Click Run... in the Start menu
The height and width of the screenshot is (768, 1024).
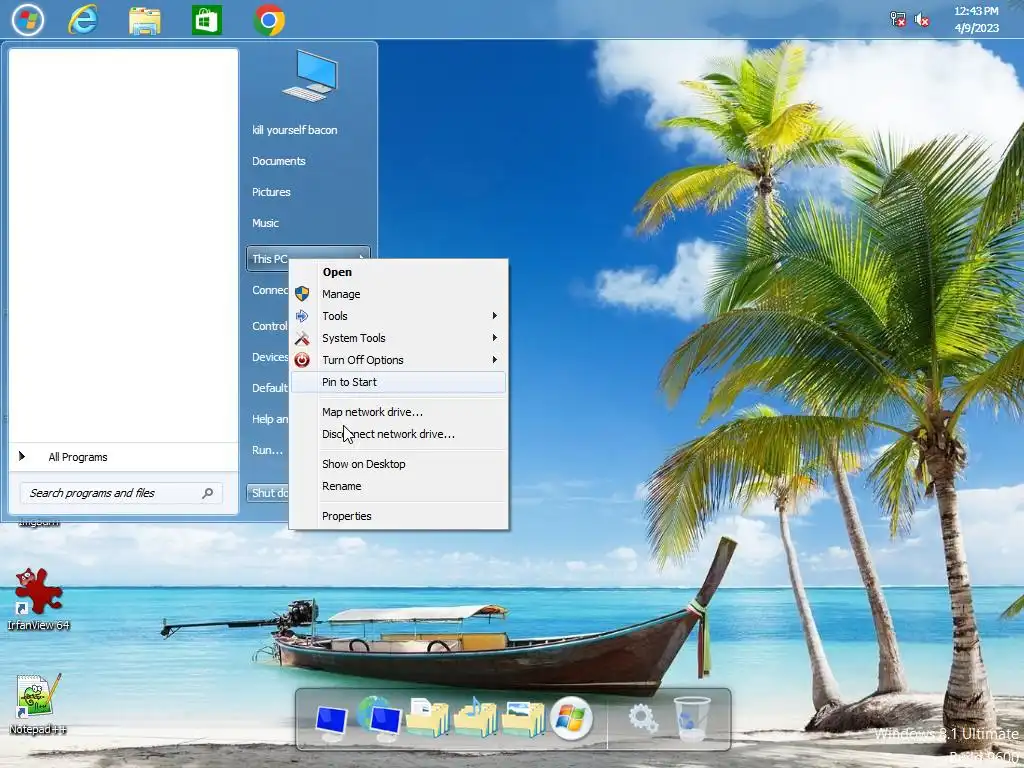[267, 450]
